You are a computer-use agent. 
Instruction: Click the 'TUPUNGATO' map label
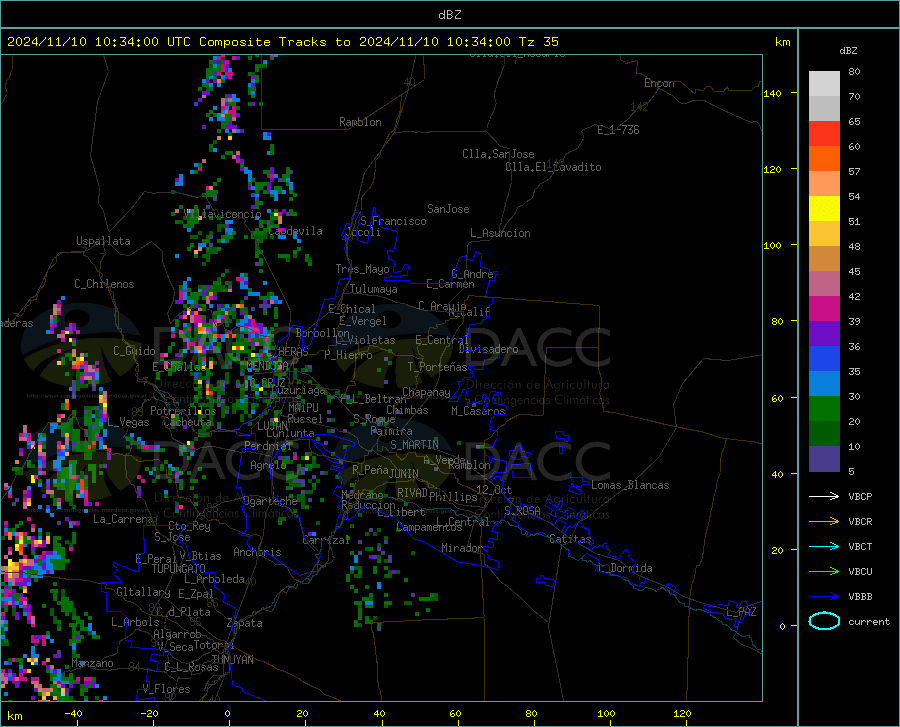(179, 569)
